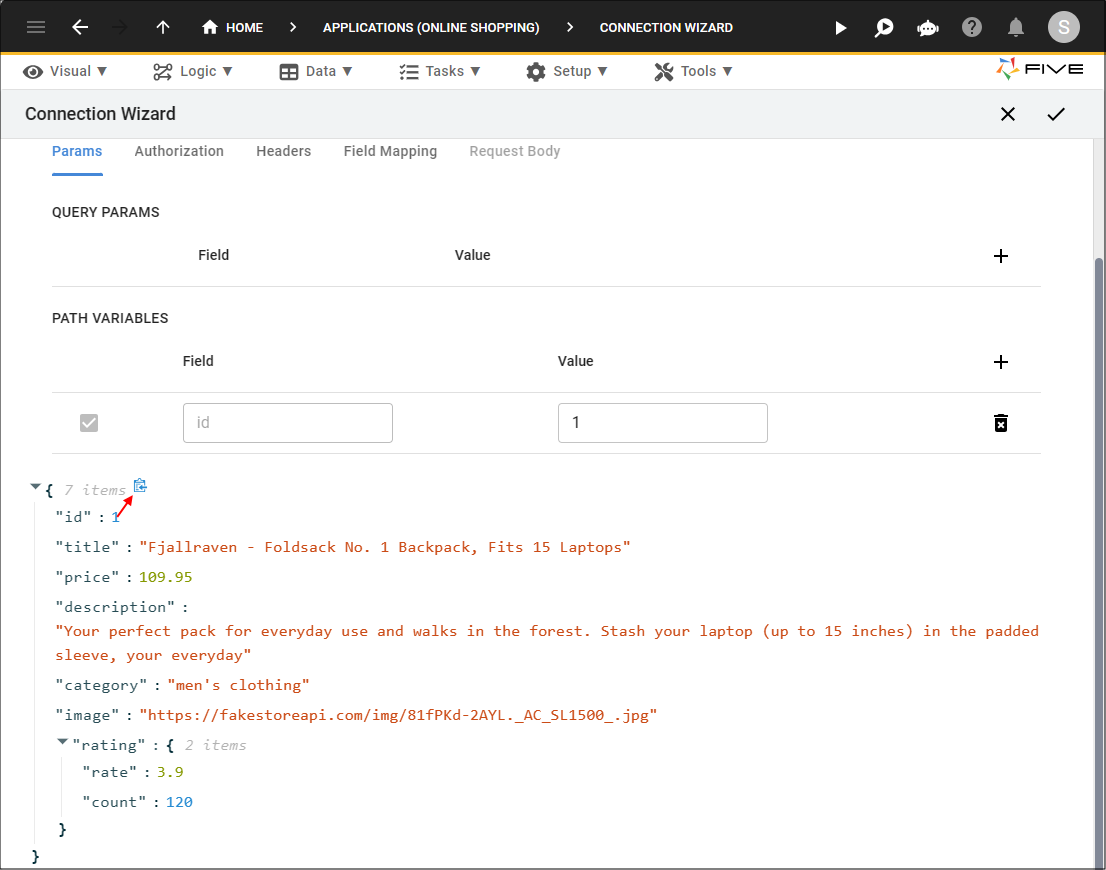Collapse the root JSON object
This screenshot has height=870, width=1106.
click(35, 487)
